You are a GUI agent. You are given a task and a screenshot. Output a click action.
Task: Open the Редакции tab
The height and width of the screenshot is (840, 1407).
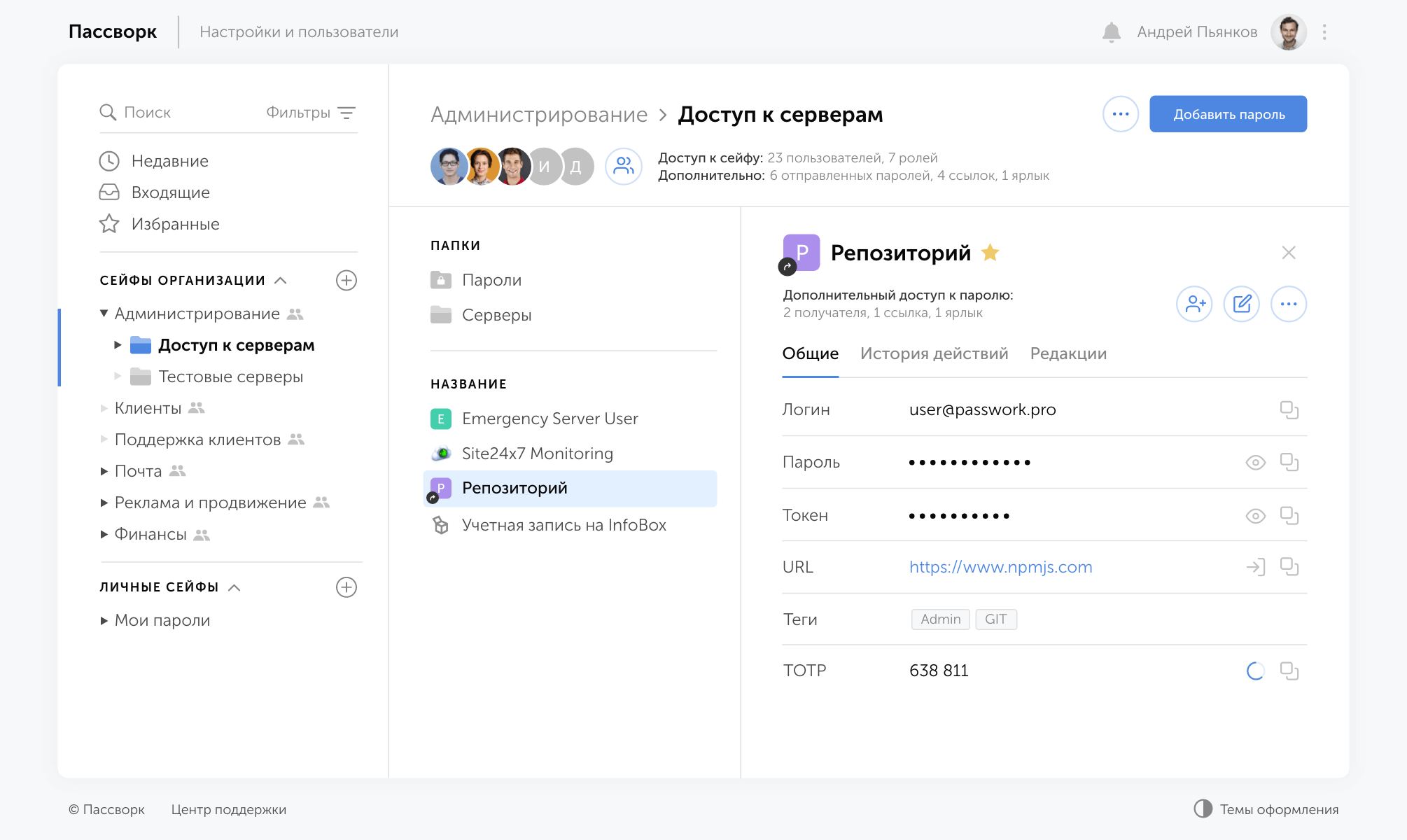(x=1068, y=354)
